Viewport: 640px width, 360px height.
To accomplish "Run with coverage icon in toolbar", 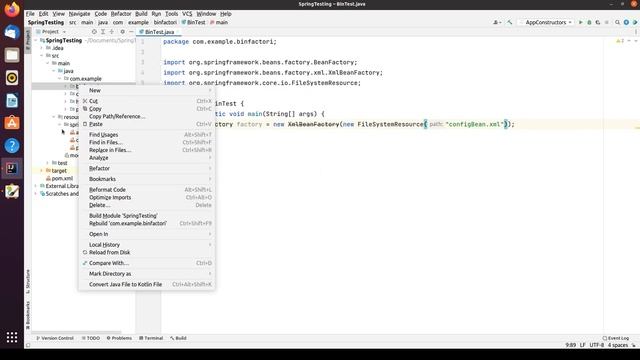I will click(598, 22).
